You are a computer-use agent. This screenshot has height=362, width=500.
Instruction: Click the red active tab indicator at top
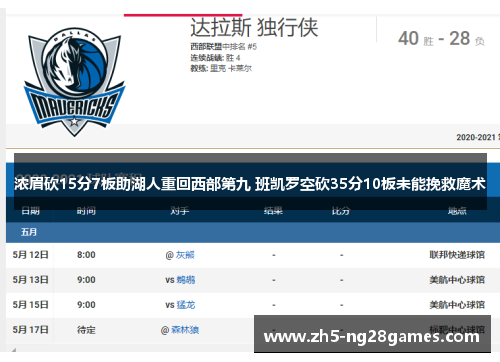click(183, 15)
